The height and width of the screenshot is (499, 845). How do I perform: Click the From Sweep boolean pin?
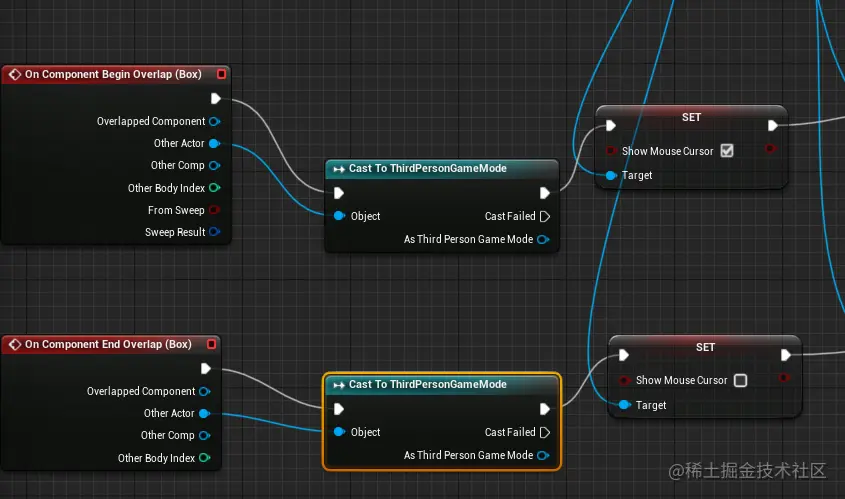click(214, 210)
